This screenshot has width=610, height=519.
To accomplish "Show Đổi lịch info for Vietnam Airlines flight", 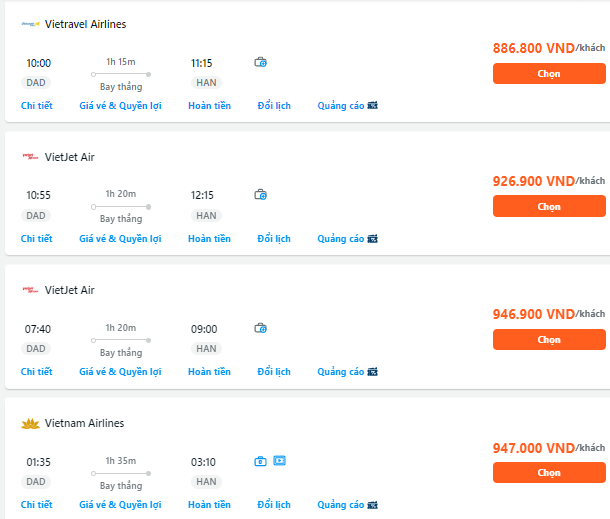I will tap(274, 505).
